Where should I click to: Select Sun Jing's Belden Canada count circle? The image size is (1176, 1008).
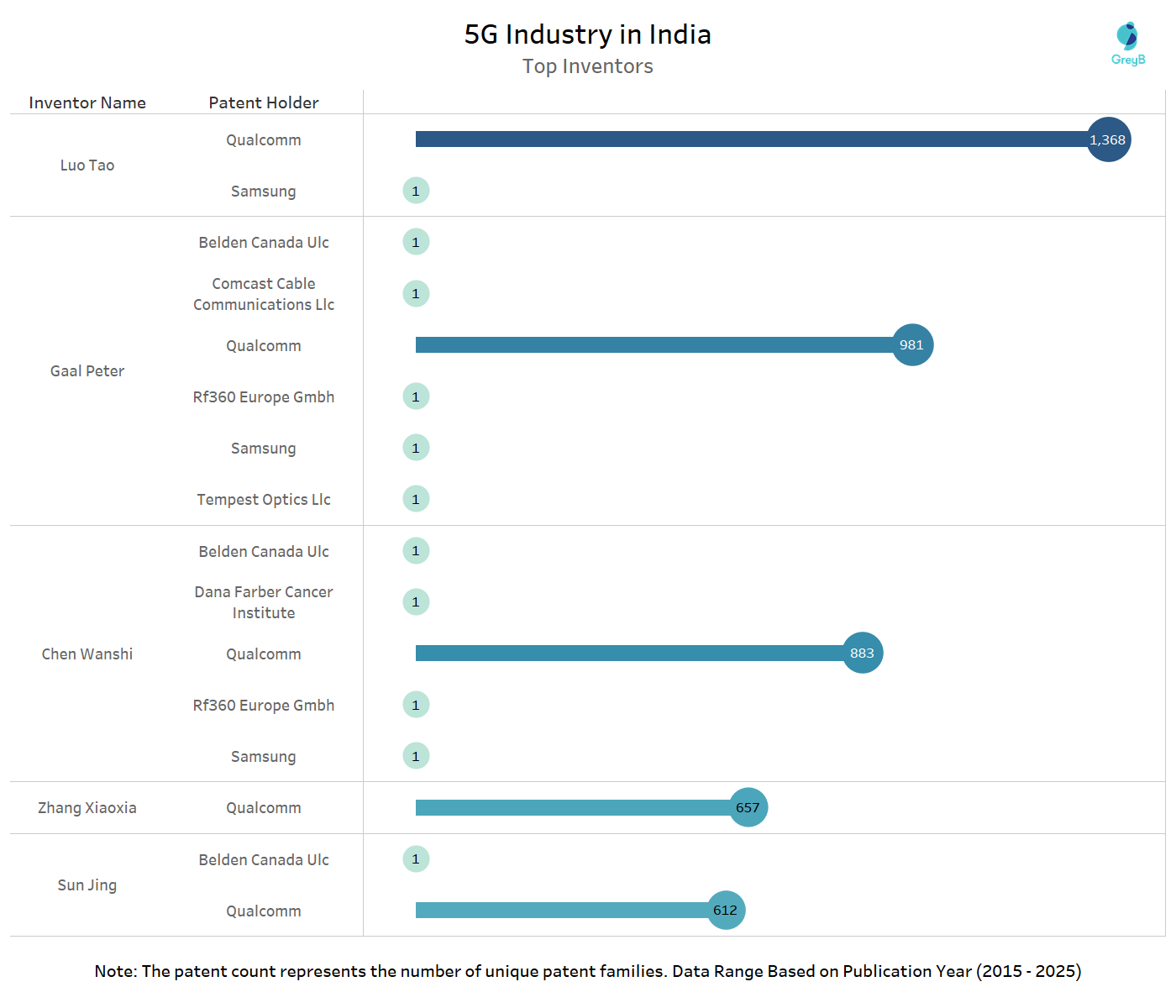[x=416, y=859]
